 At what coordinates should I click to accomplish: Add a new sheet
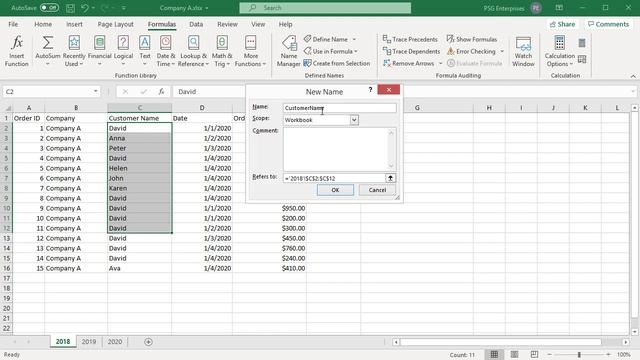(148, 342)
